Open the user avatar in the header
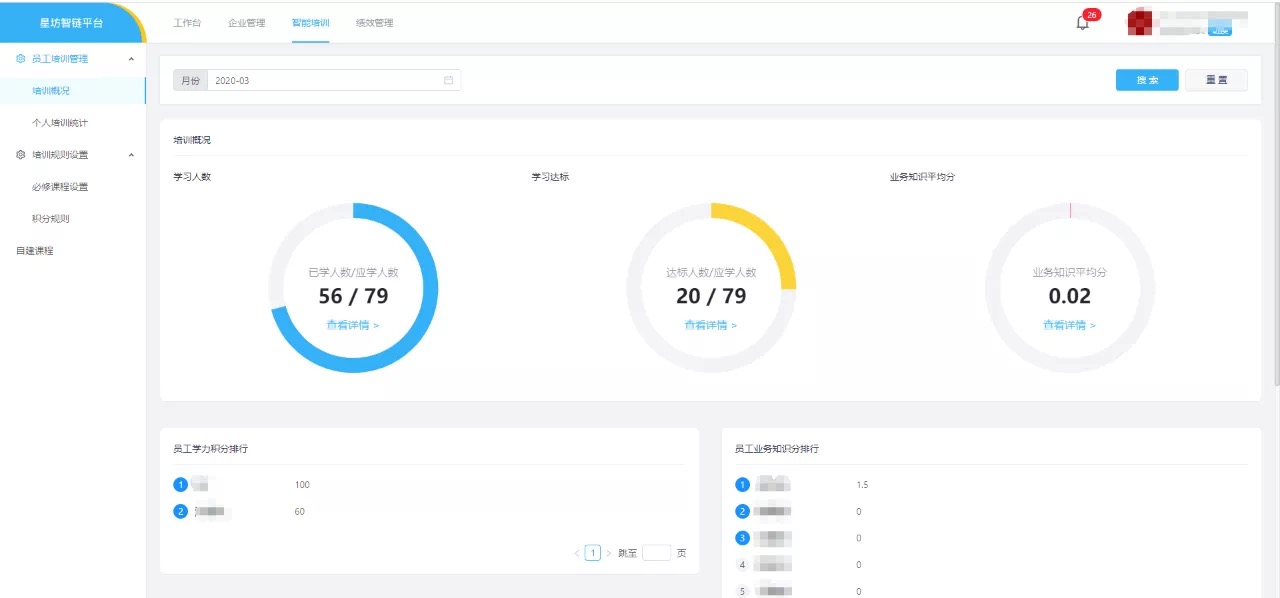The image size is (1280, 598). click(x=1141, y=22)
